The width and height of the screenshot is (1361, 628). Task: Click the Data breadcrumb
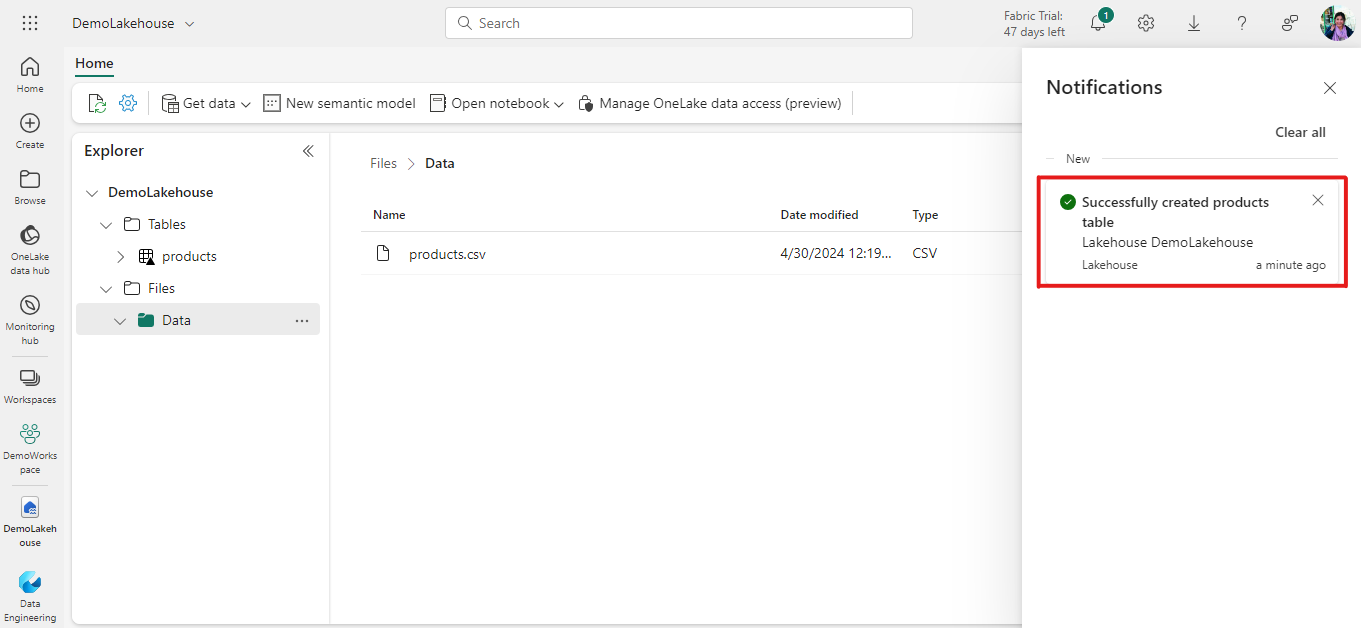click(x=440, y=163)
